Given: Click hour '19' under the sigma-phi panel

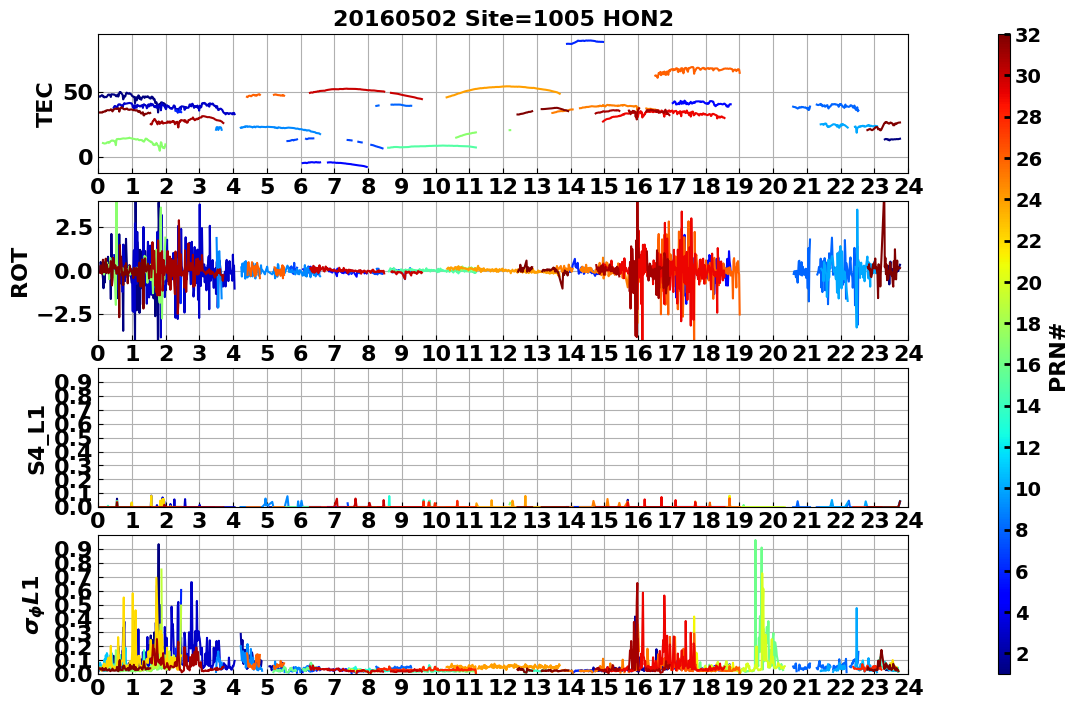Looking at the screenshot, I should click(739, 687).
